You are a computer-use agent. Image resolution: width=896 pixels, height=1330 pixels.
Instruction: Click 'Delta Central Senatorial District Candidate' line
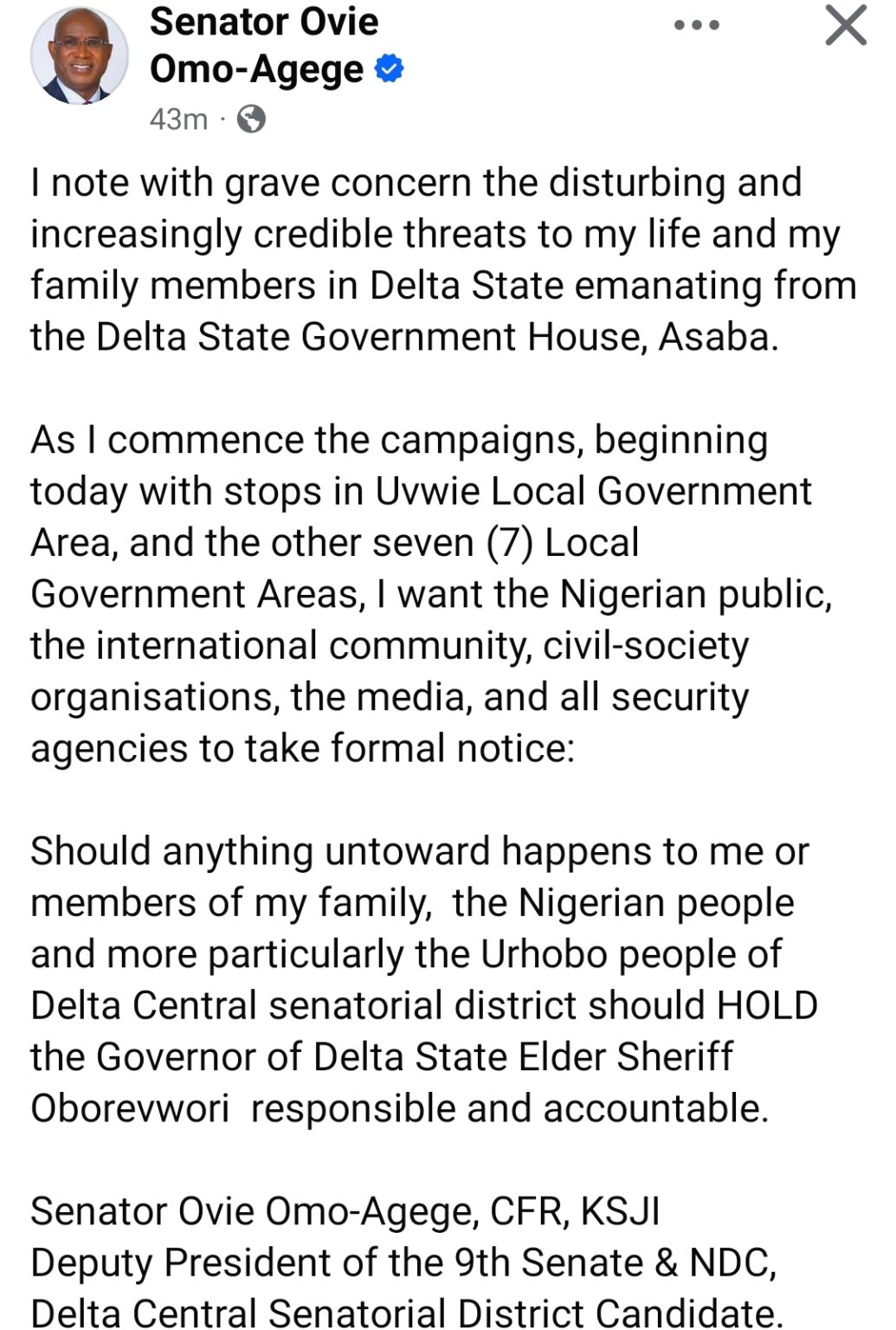point(406,1313)
